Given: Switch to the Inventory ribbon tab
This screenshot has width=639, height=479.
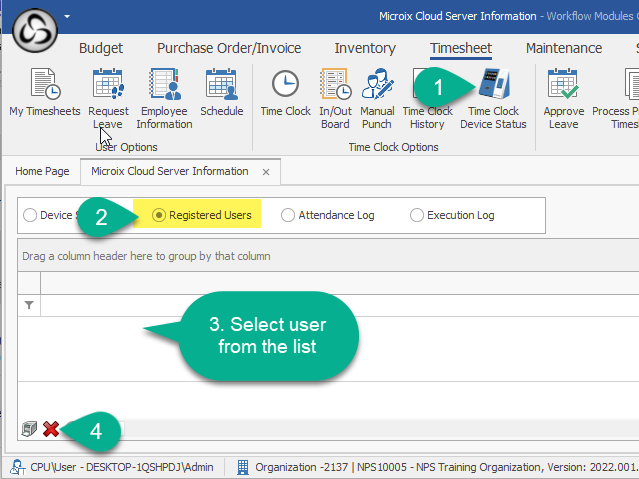Looking at the screenshot, I should 364,48.
